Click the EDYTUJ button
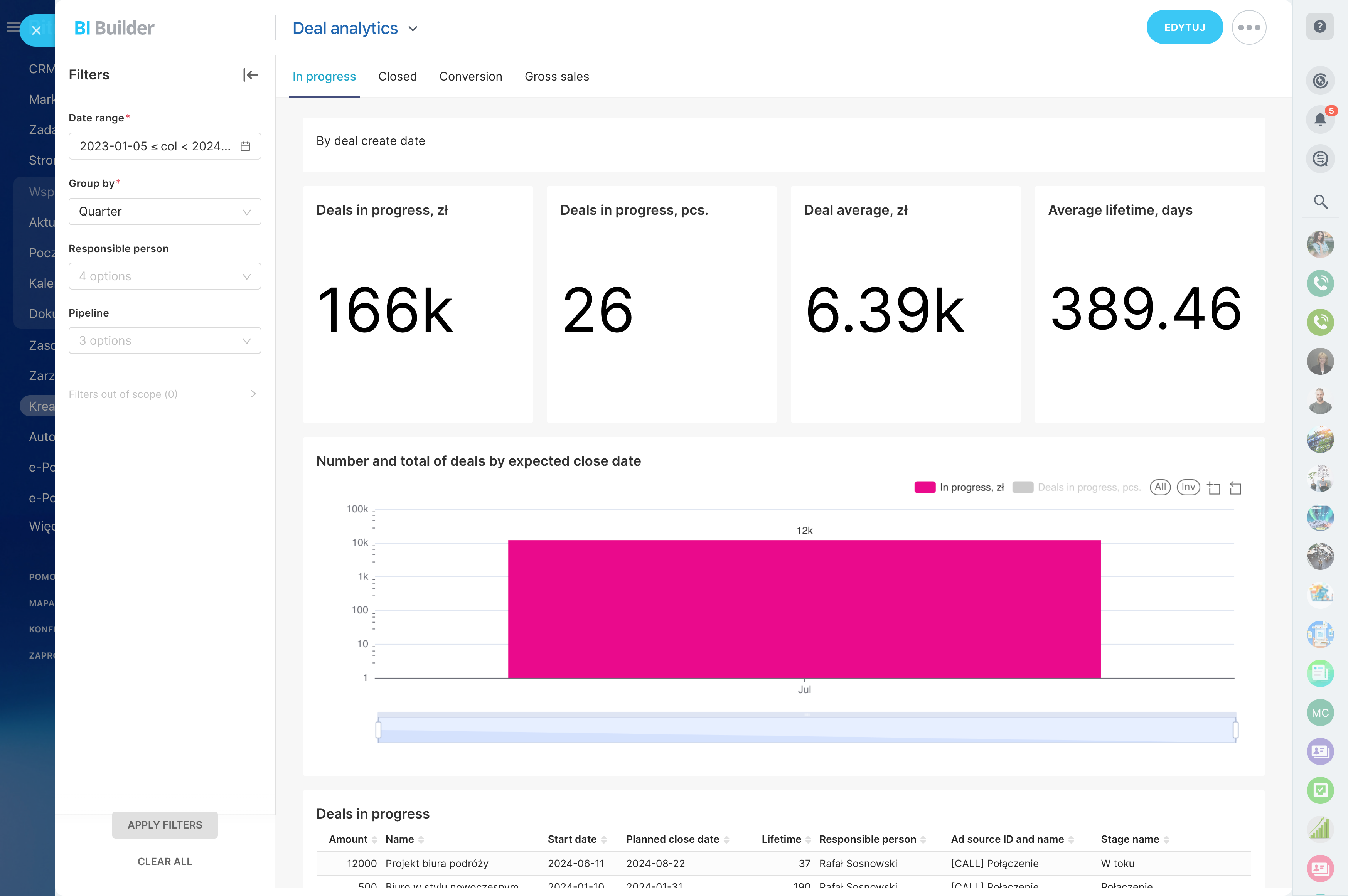 click(x=1184, y=27)
